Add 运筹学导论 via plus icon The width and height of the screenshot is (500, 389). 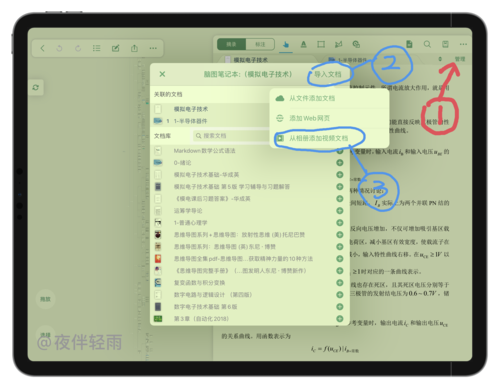pos(340,211)
